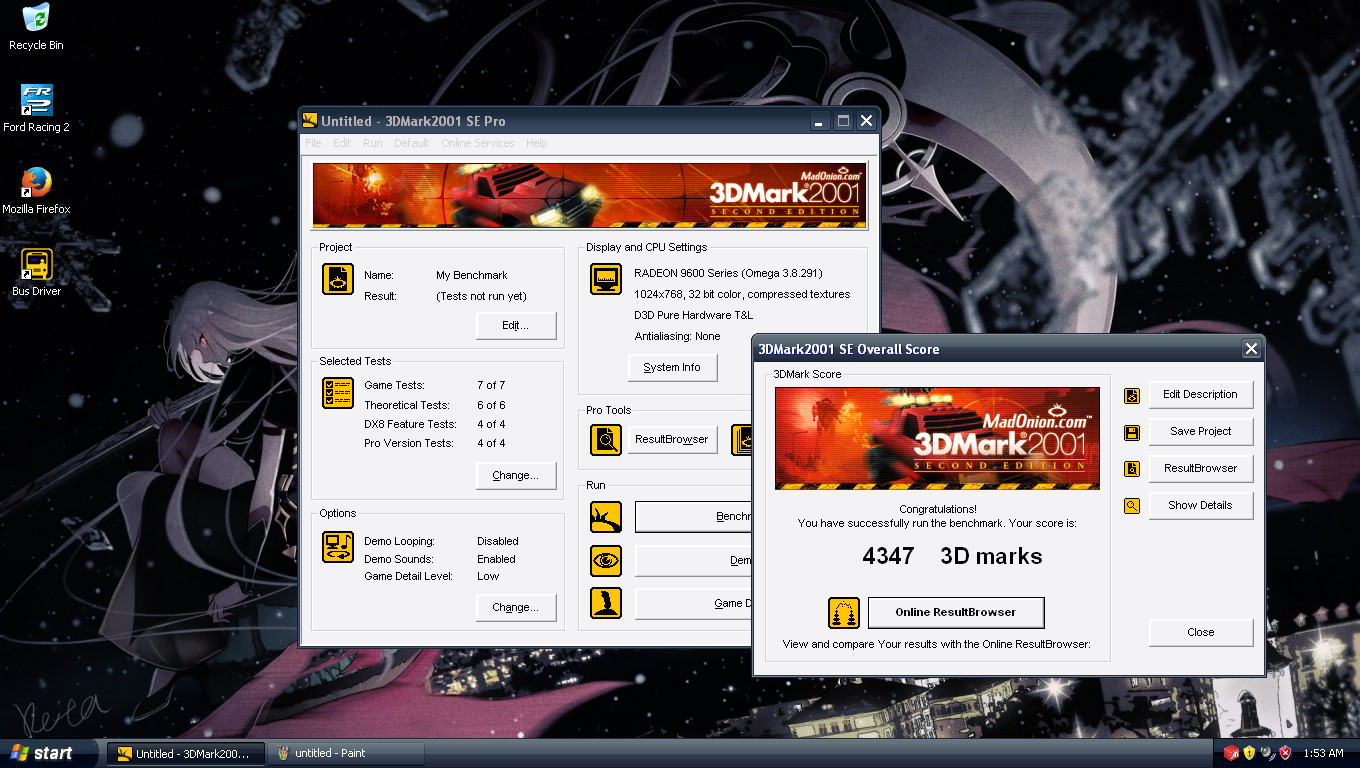Click the Online ResultBrowser button
This screenshot has height=768, width=1360.
(x=956, y=612)
